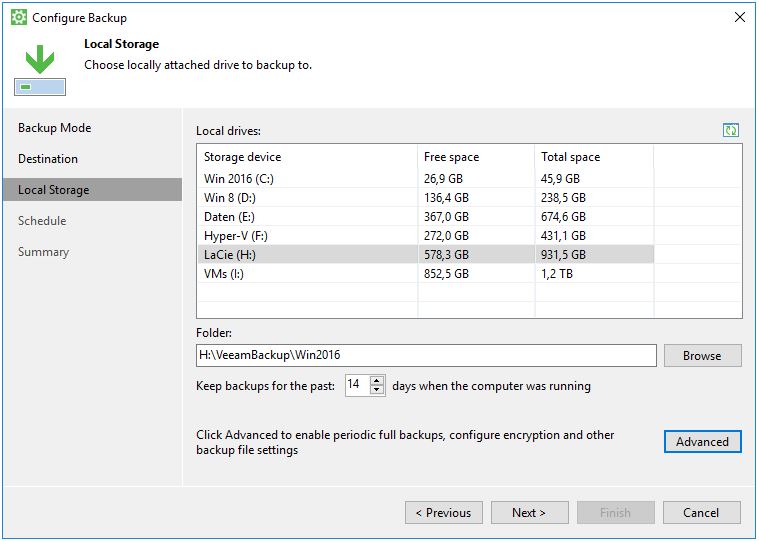Increase retention days with the up arrow
Screen dimensions: 759x541
pyautogui.click(x=377, y=381)
